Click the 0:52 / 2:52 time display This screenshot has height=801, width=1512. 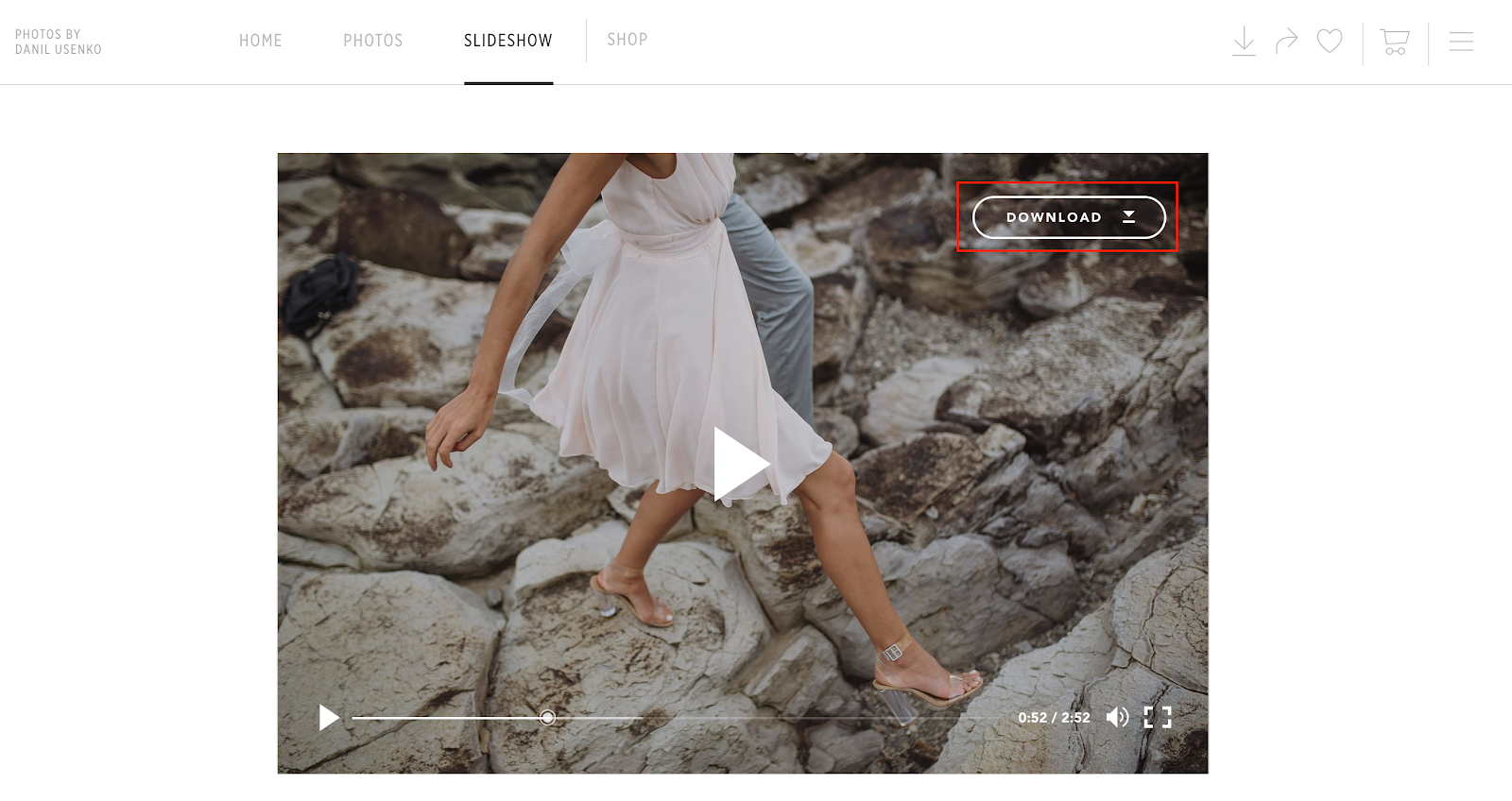(x=1054, y=718)
